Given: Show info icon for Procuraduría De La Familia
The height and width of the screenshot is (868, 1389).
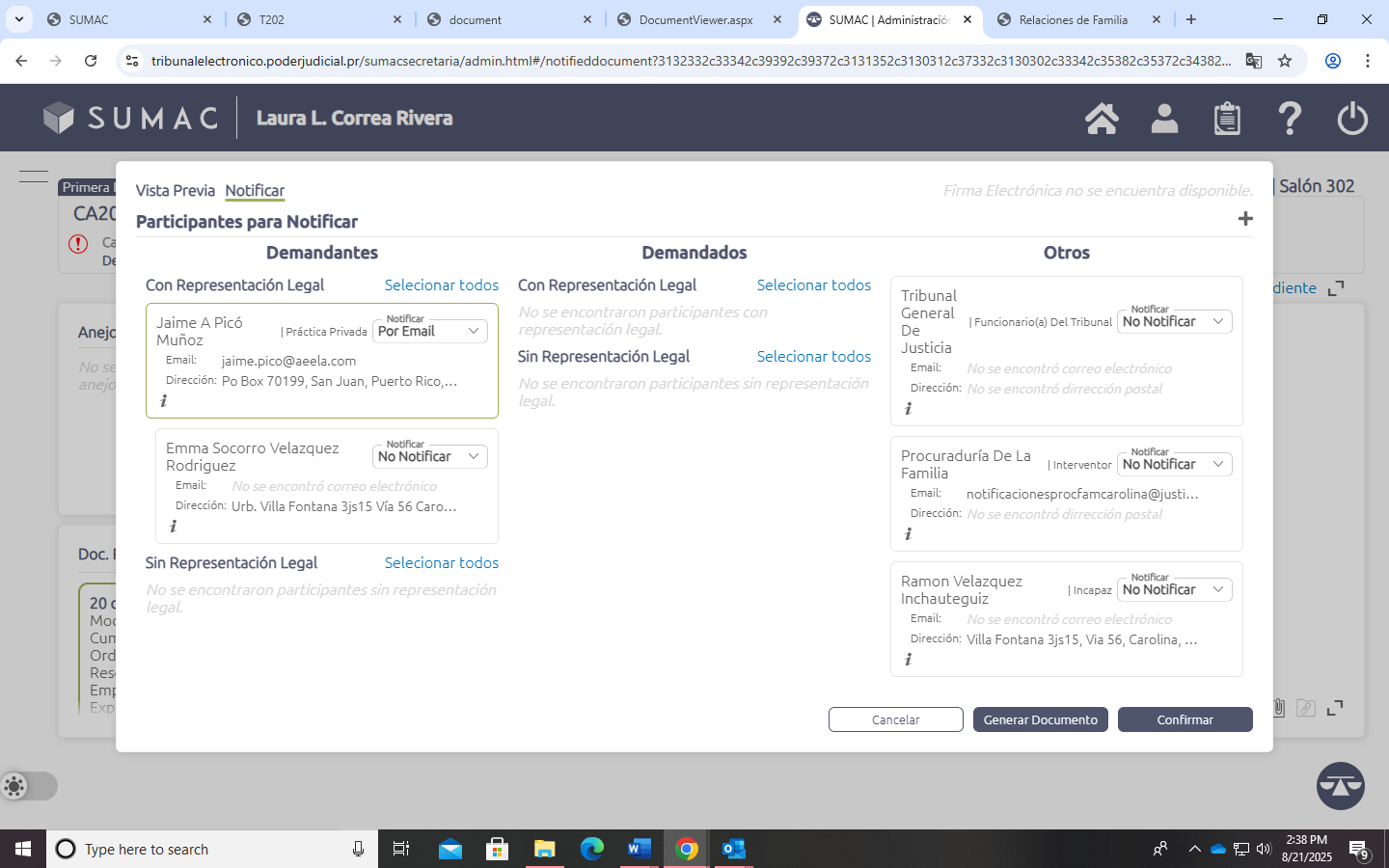Looking at the screenshot, I should 908,534.
